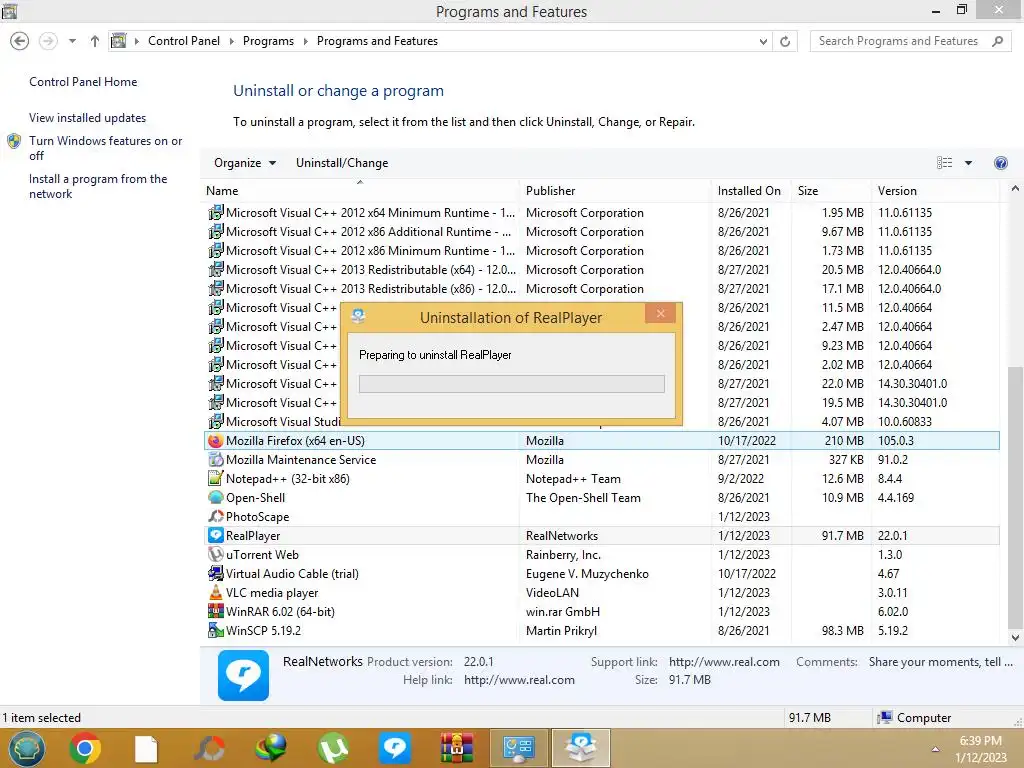Click the WinRAR 6.02 list icon
This screenshot has height=768, width=1024.
pos(215,611)
